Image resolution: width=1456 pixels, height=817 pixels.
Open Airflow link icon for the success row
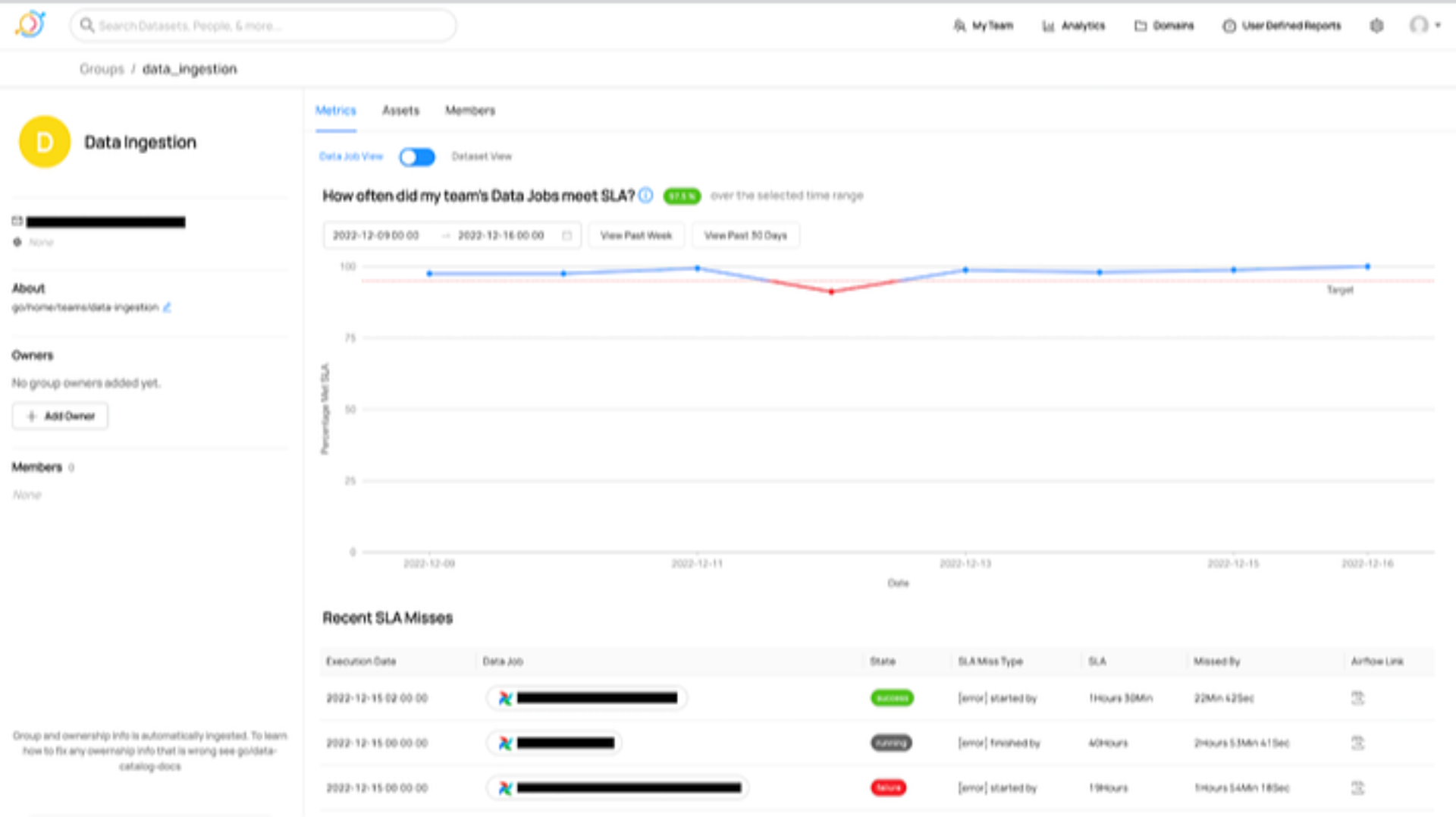point(1357,699)
